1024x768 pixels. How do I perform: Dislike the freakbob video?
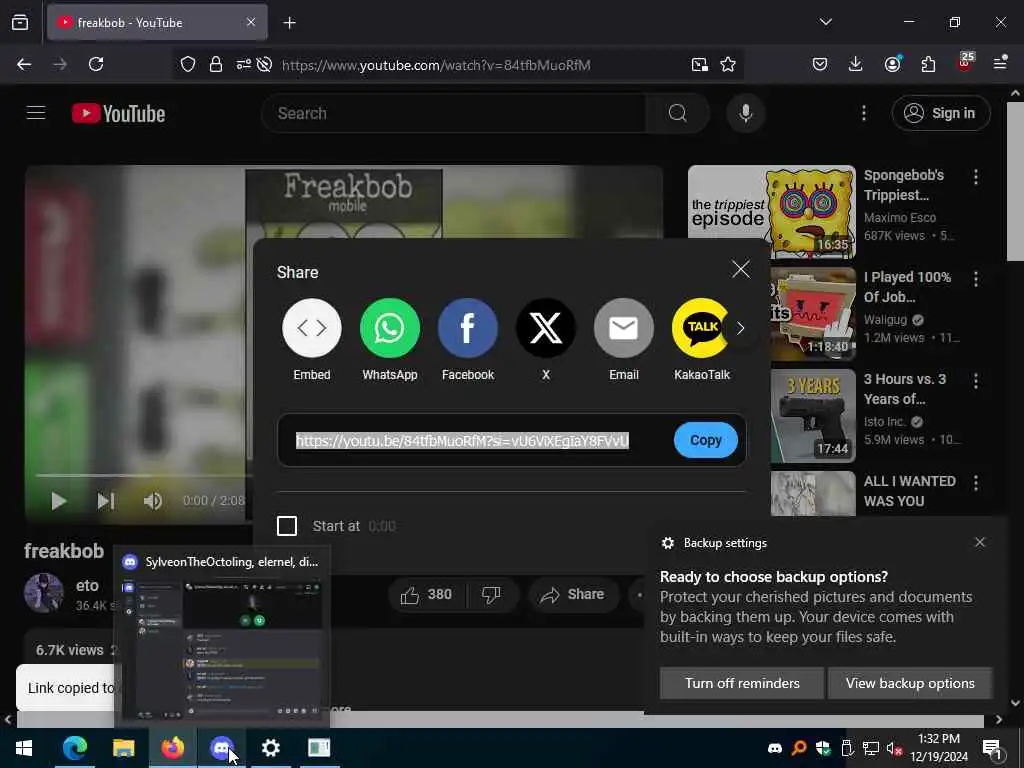[x=491, y=594]
